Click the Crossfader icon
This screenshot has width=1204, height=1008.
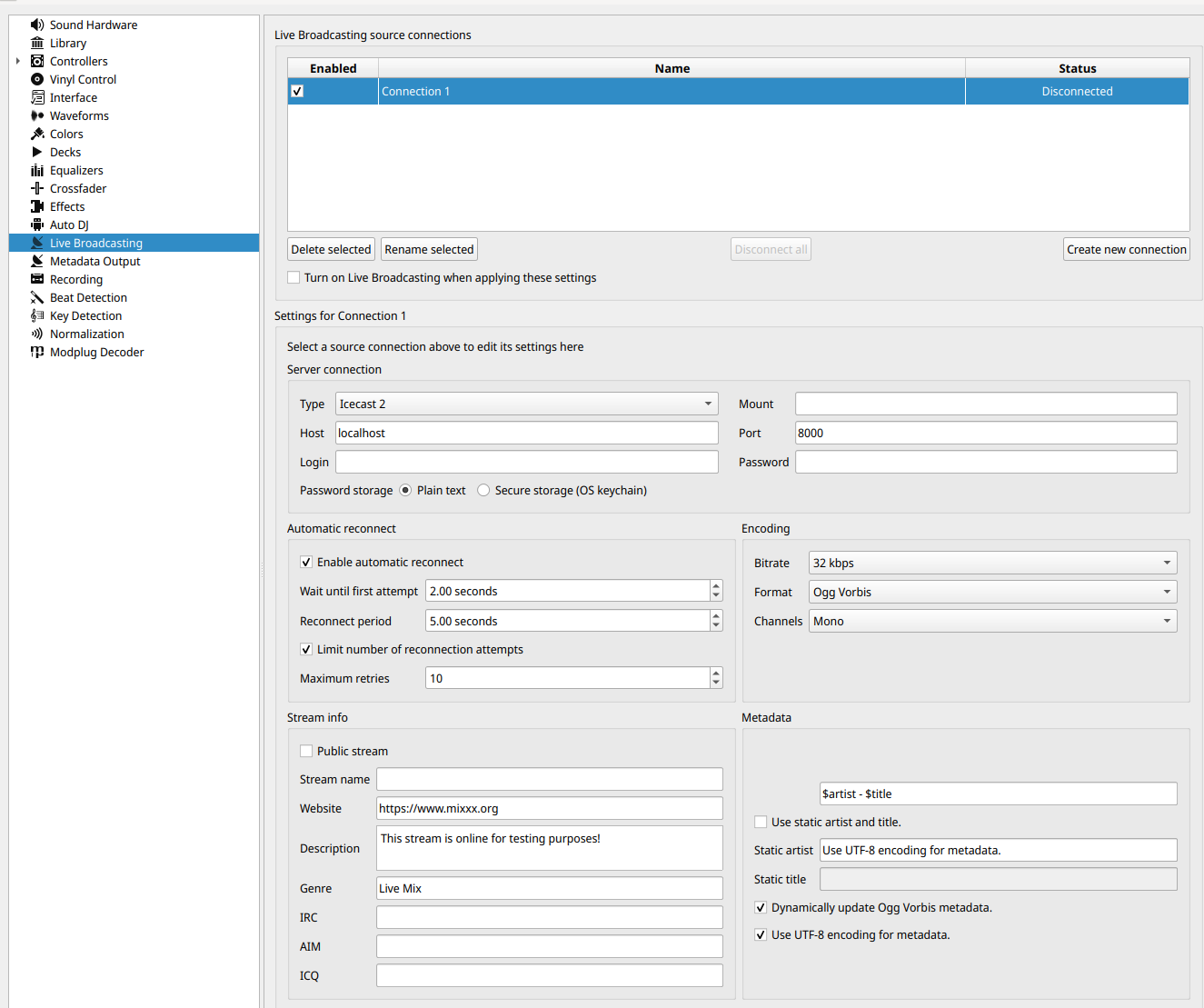click(37, 188)
